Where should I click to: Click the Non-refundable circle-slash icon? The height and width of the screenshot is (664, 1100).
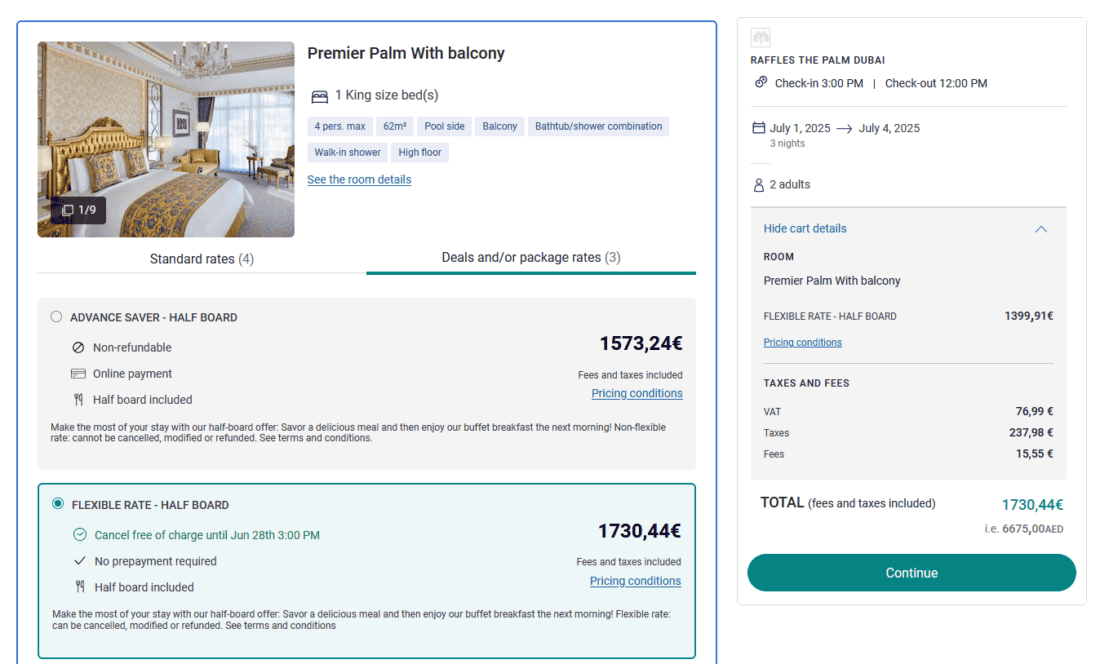[x=78, y=348]
